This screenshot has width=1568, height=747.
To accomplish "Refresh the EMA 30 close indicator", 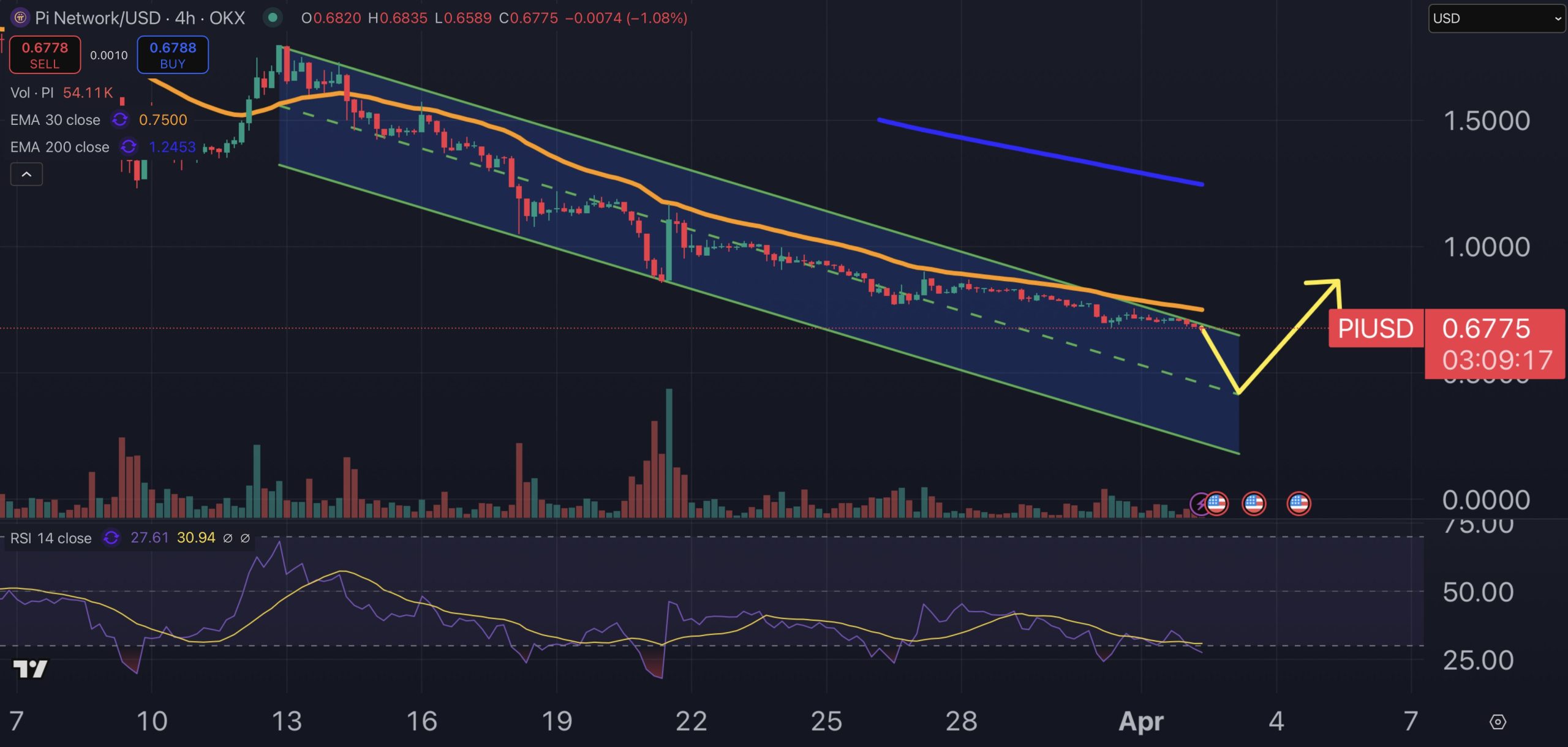I will point(121,120).
